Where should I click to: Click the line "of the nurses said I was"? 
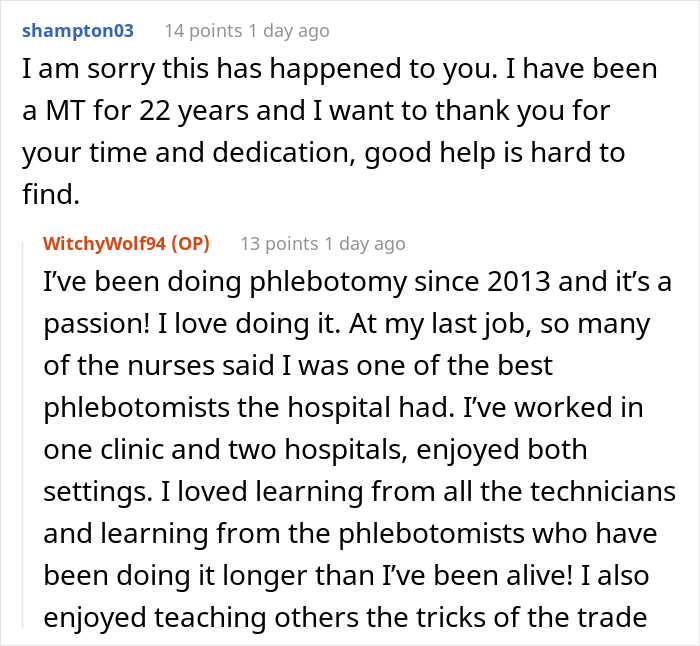pyautogui.click(x=296, y=366)
